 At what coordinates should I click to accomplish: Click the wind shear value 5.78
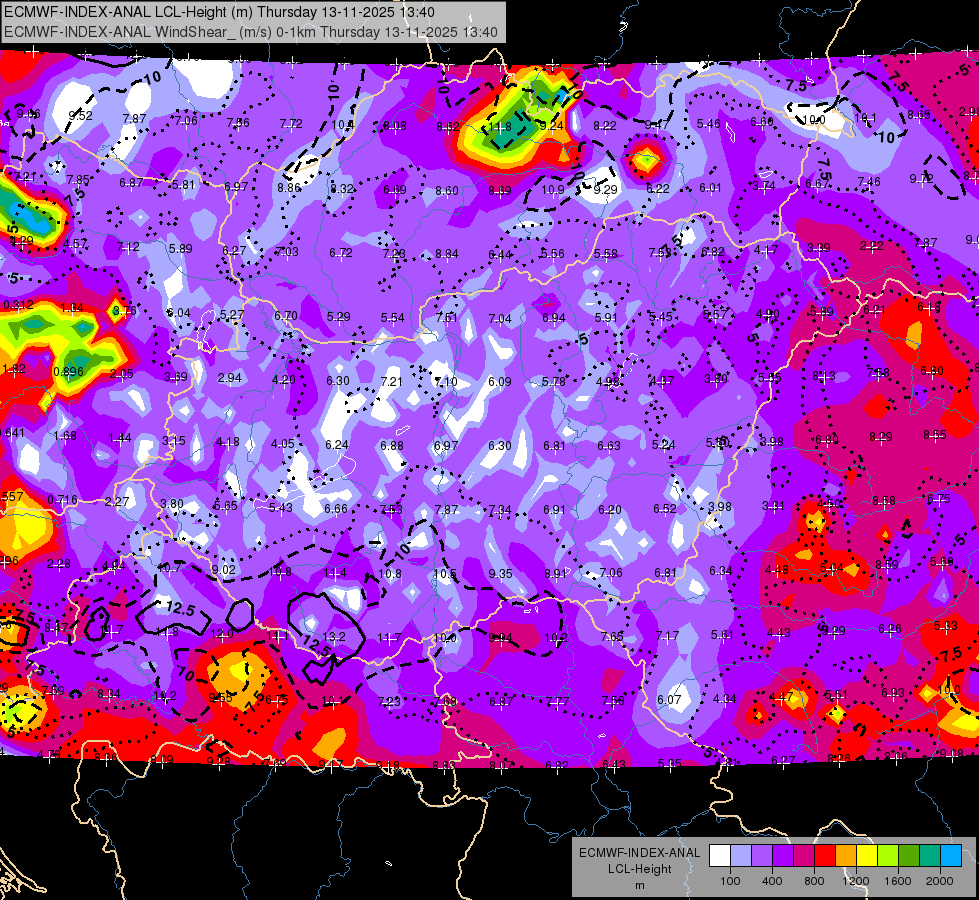(x=553, y=381)
